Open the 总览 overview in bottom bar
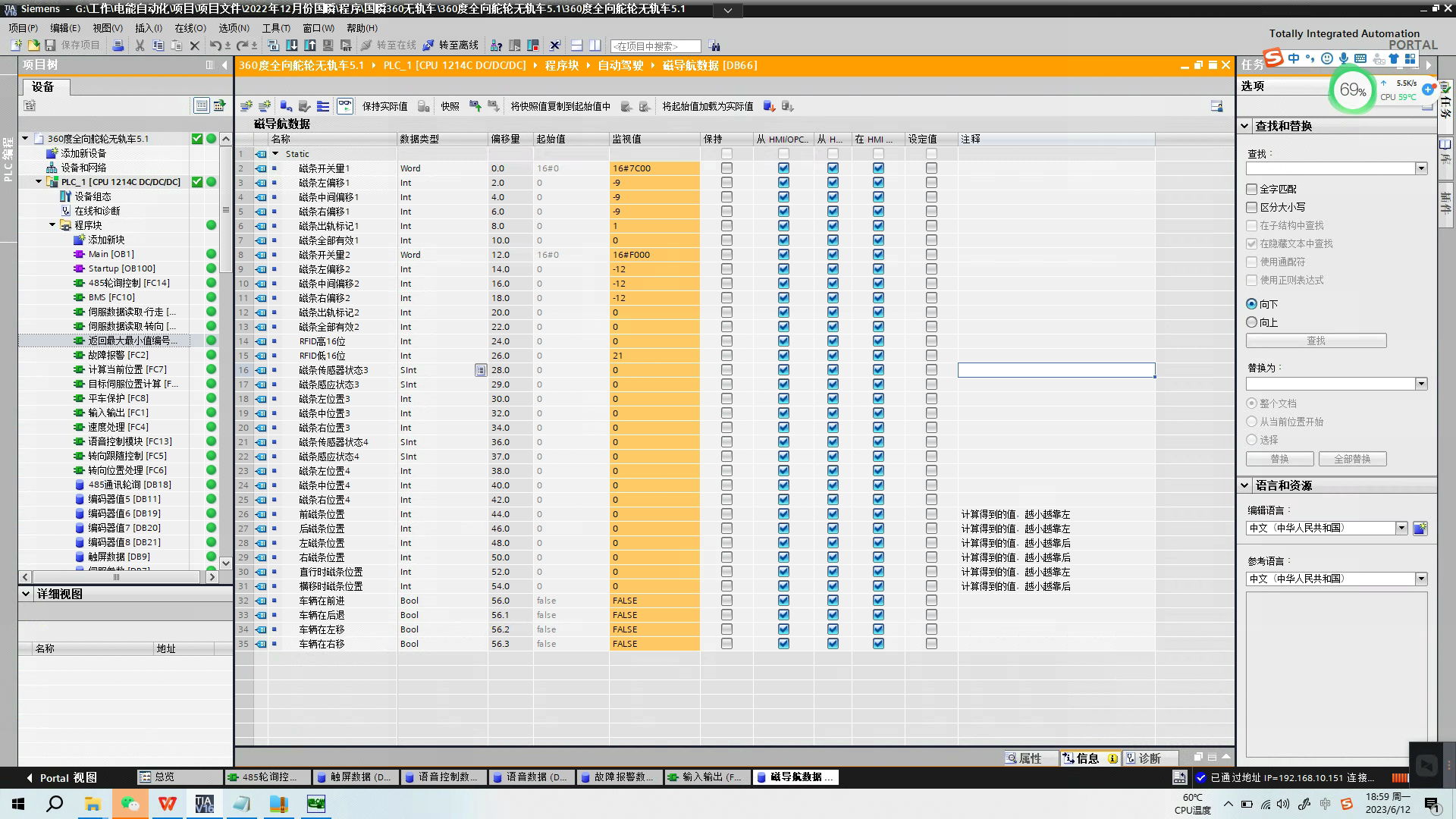 pyautogui.click(x=178, y=777)
